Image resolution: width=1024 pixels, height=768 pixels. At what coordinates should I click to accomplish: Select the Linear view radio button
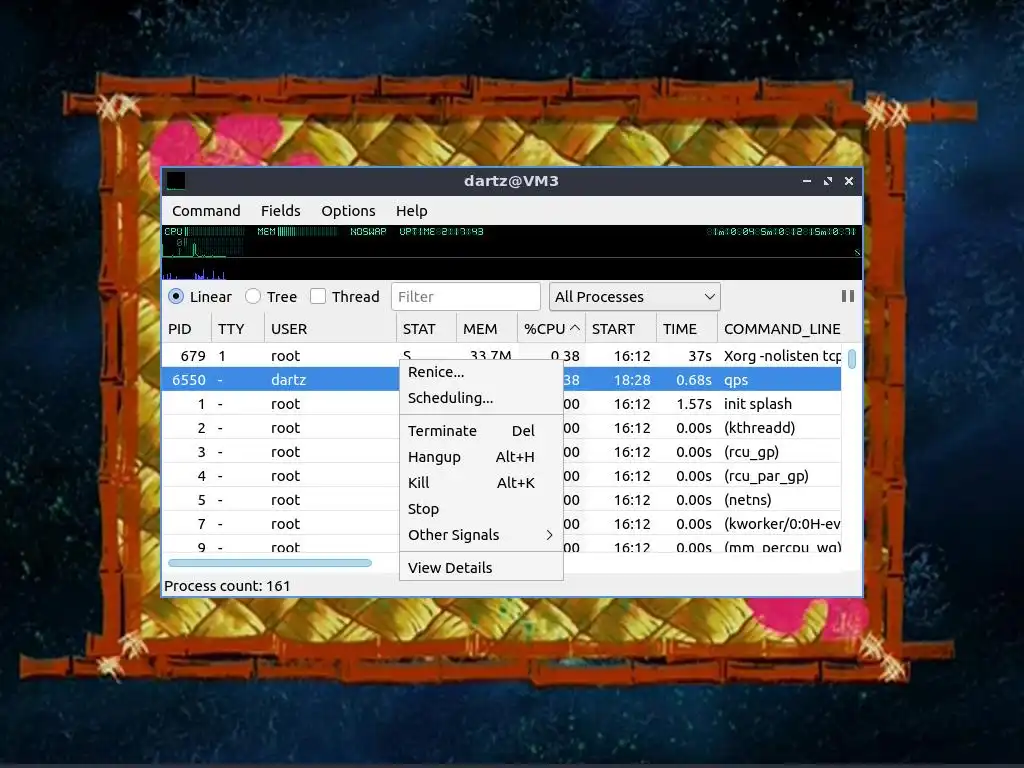[x=176, y=296]
